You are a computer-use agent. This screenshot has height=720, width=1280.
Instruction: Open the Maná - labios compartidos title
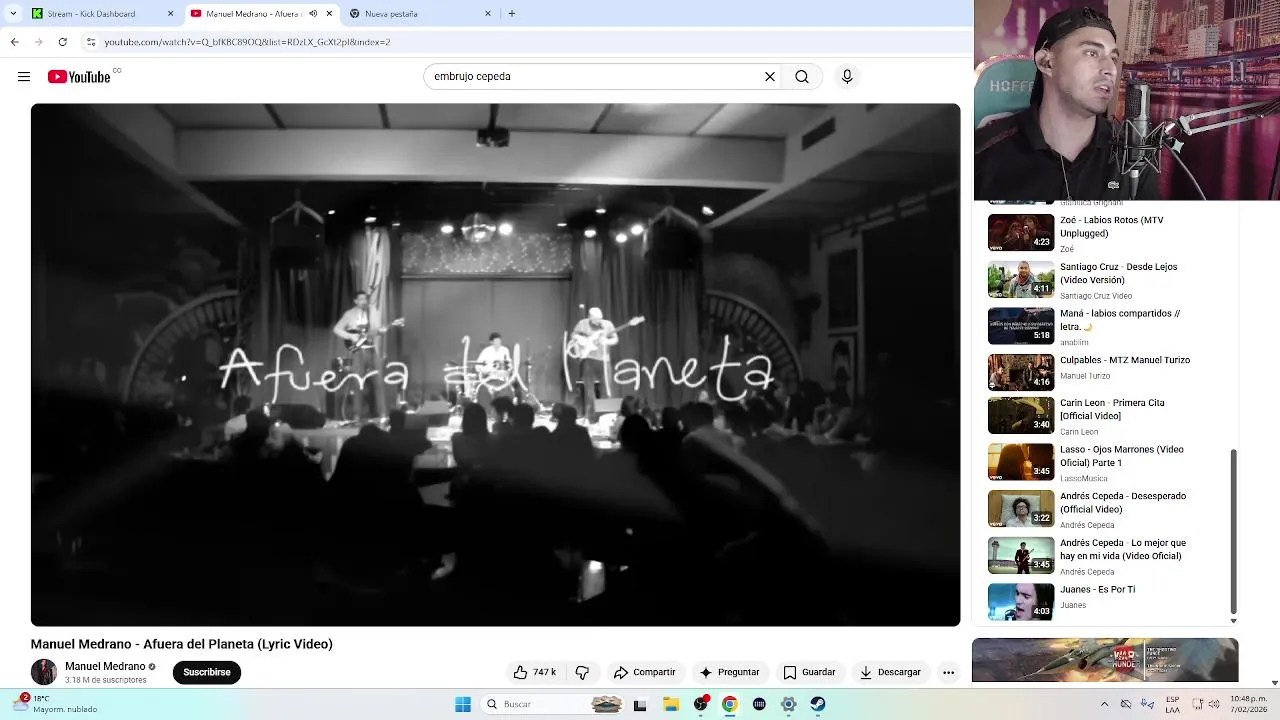tap(1120, 320)
